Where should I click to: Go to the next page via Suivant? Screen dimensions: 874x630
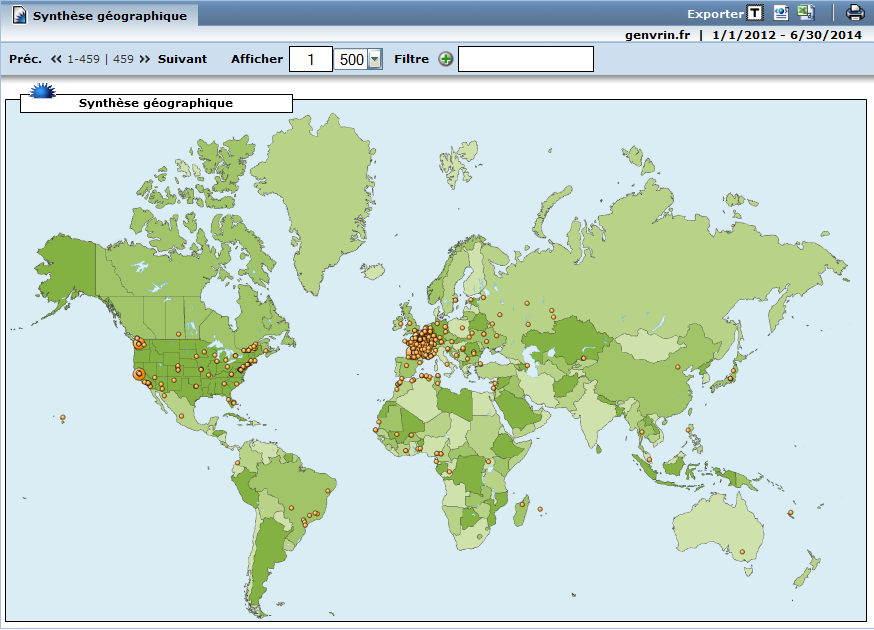180,59
